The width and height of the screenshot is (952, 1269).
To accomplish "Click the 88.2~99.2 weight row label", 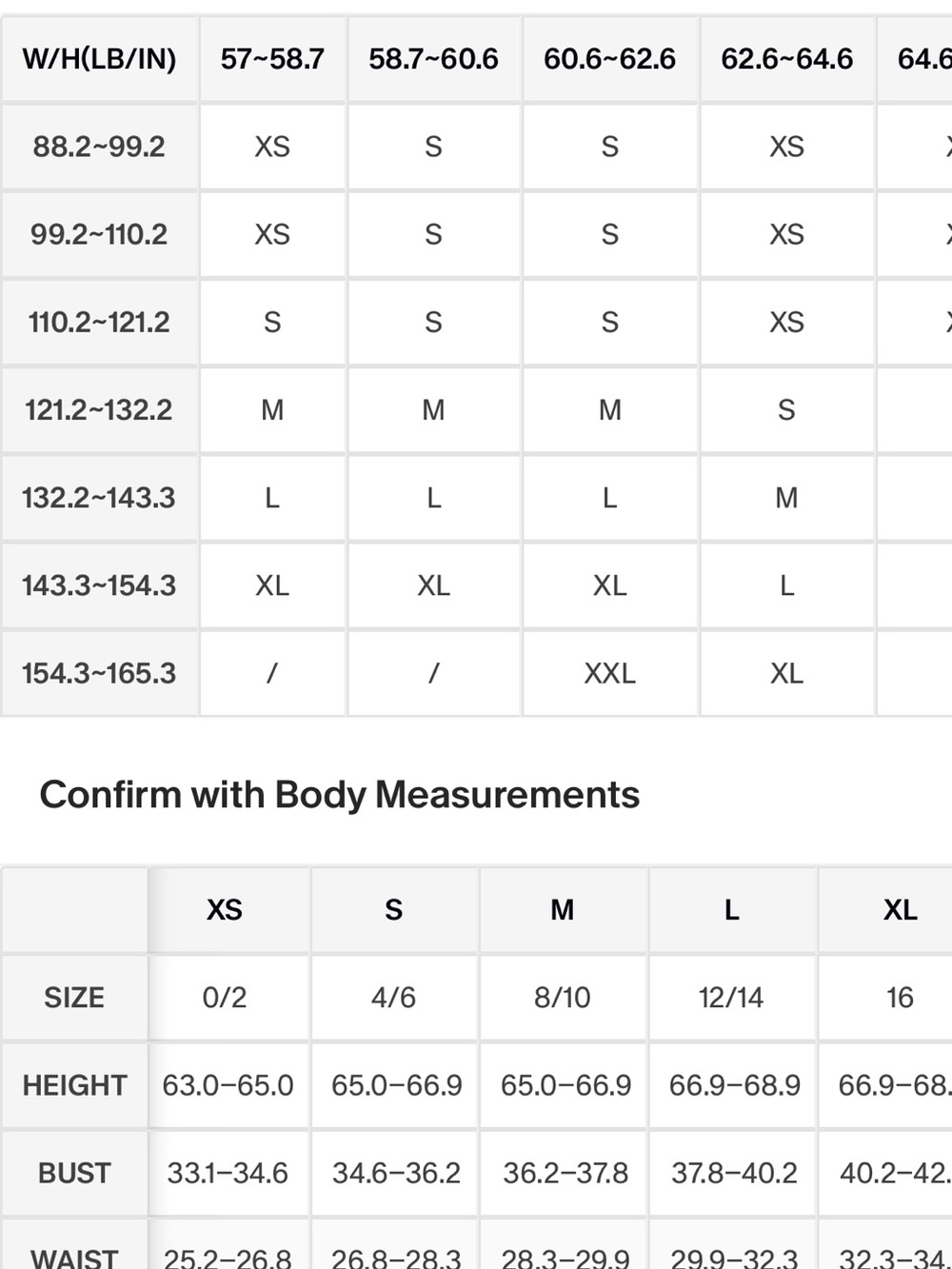I will click(99, 147).
